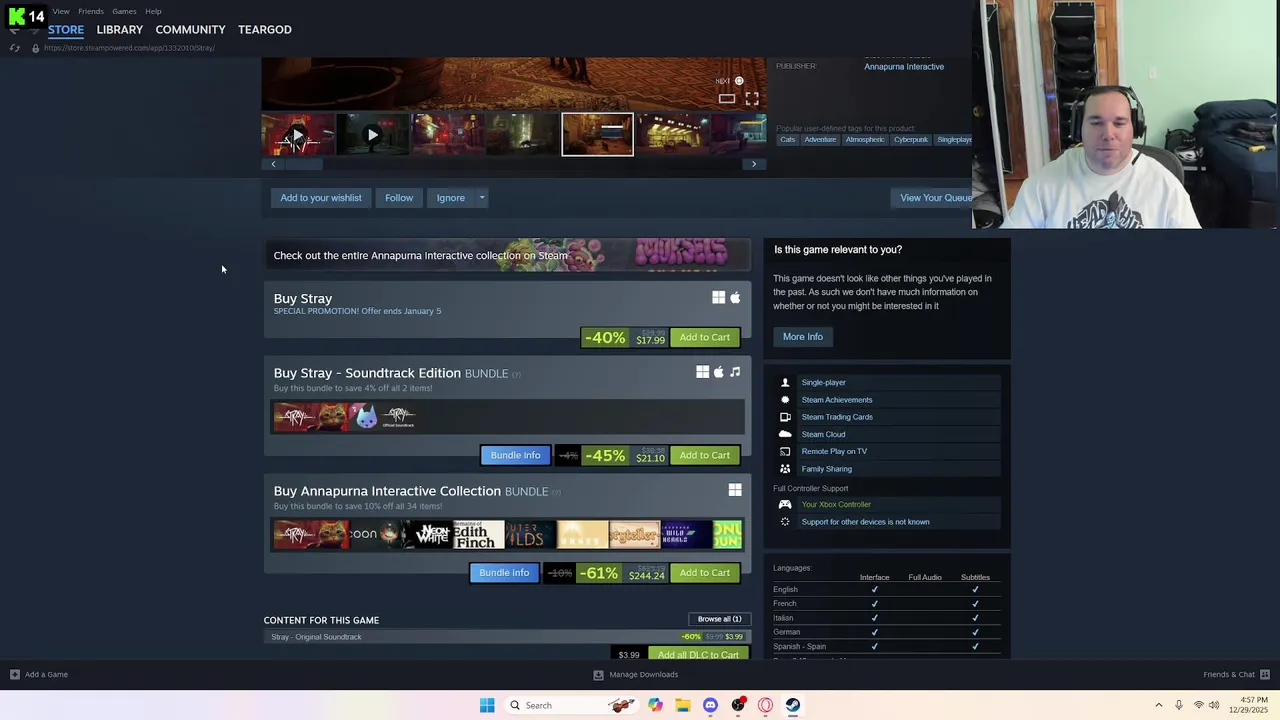The width and height of the screenshot is (1280, 720).
Task: Add Stray to your wishlist
Action: 321,198
